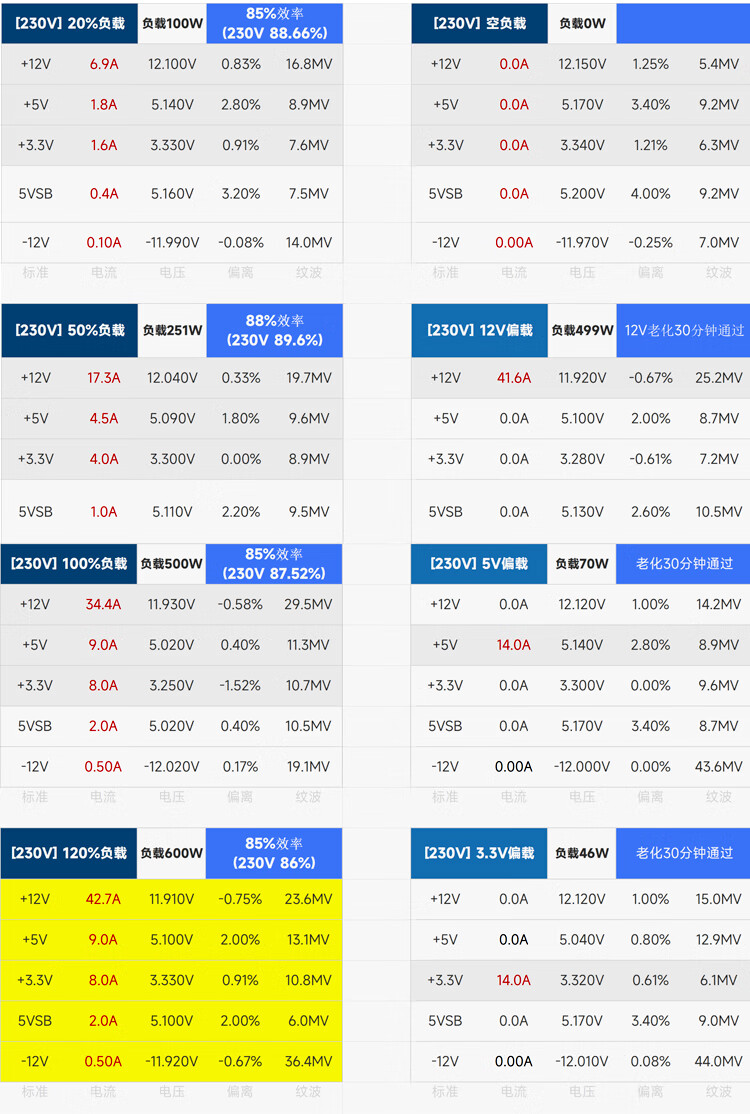Click the 230V 88.66% efficiency header
750x1114 pixels.
pos(274,23)
